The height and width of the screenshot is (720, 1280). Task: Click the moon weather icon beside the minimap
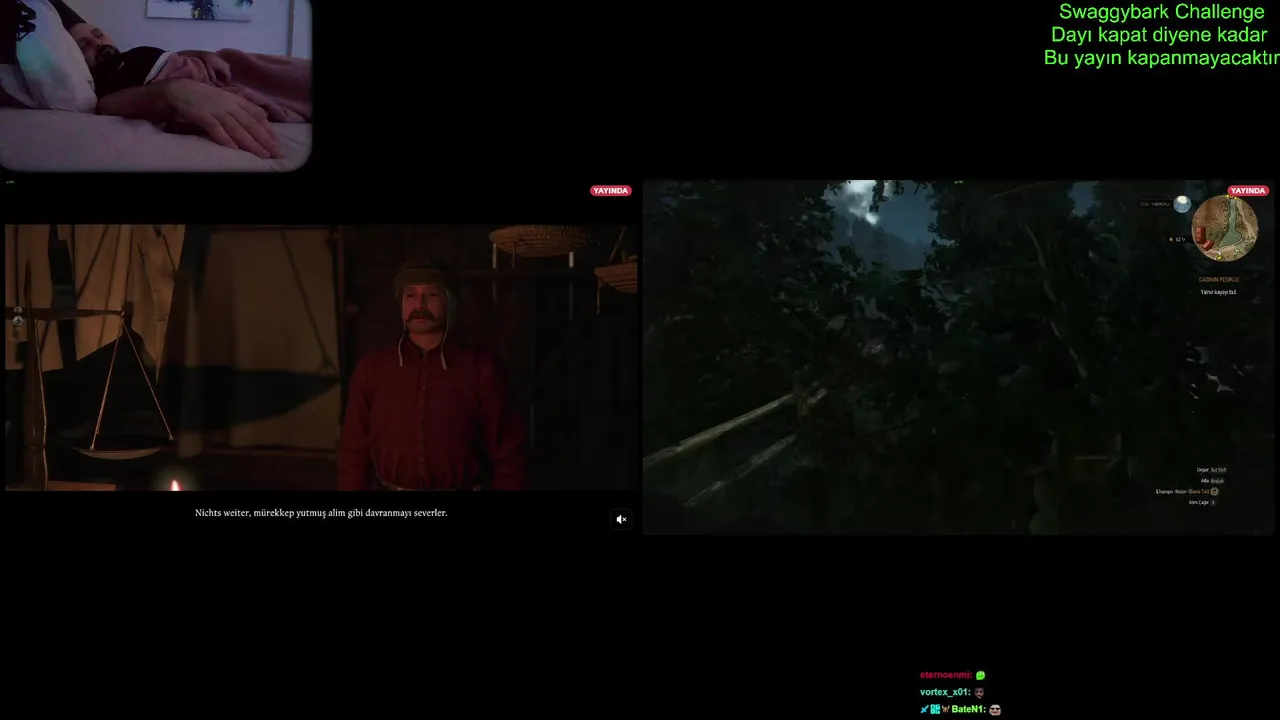1182,204
